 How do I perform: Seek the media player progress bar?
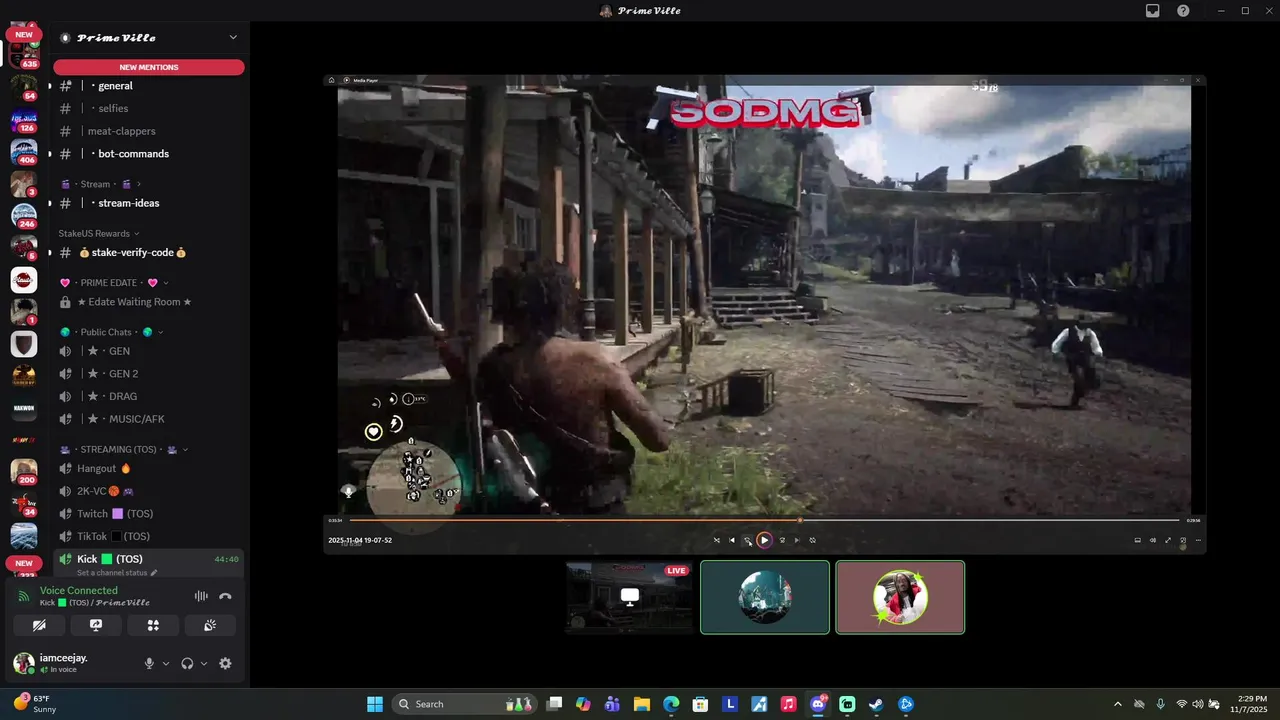[765, 520]
